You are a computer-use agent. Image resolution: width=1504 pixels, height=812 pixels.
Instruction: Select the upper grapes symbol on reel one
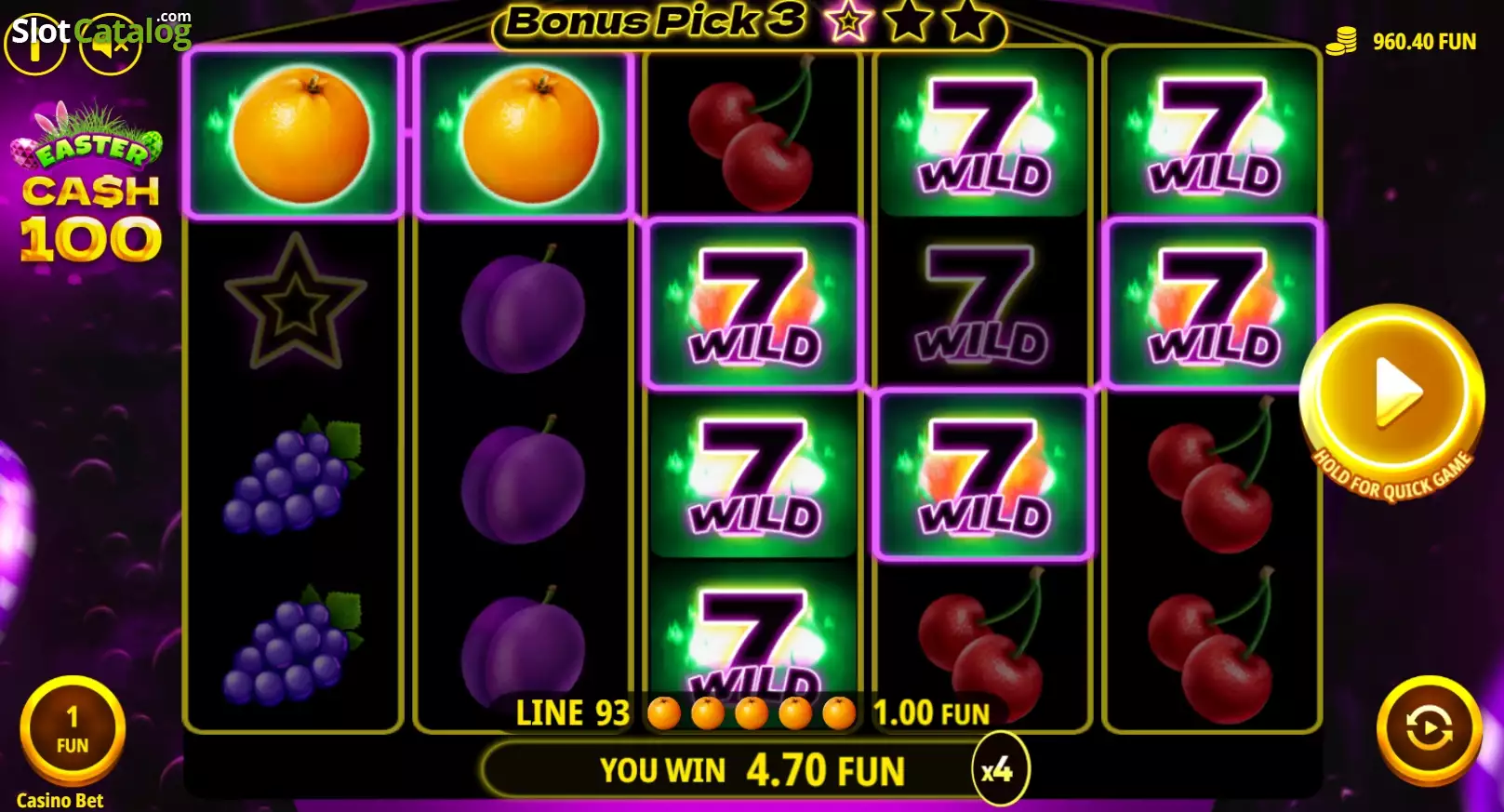click(293, 474)
